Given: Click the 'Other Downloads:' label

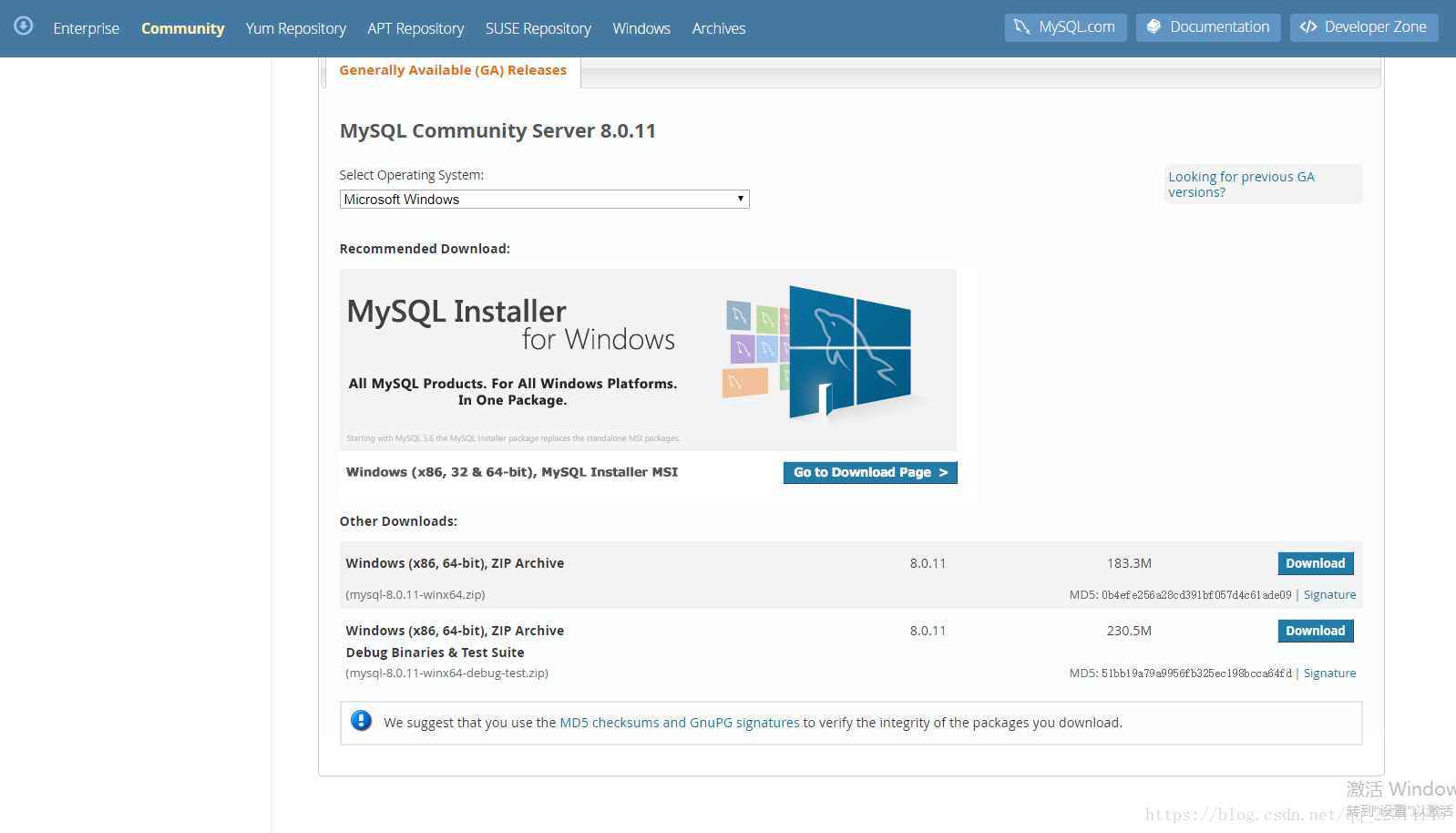Looking at the screenshot, I should 398,521.
